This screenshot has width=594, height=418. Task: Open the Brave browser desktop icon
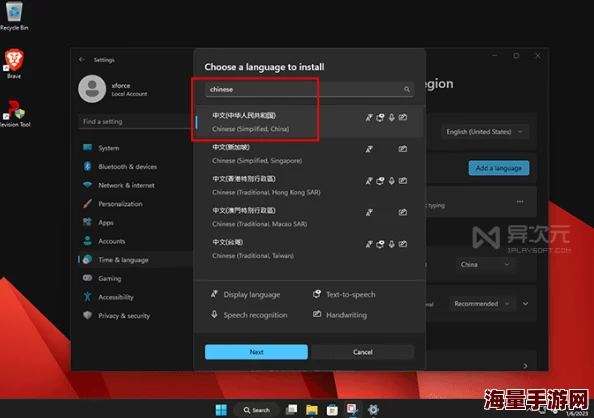pyautogui.click(x=14, y=63)
